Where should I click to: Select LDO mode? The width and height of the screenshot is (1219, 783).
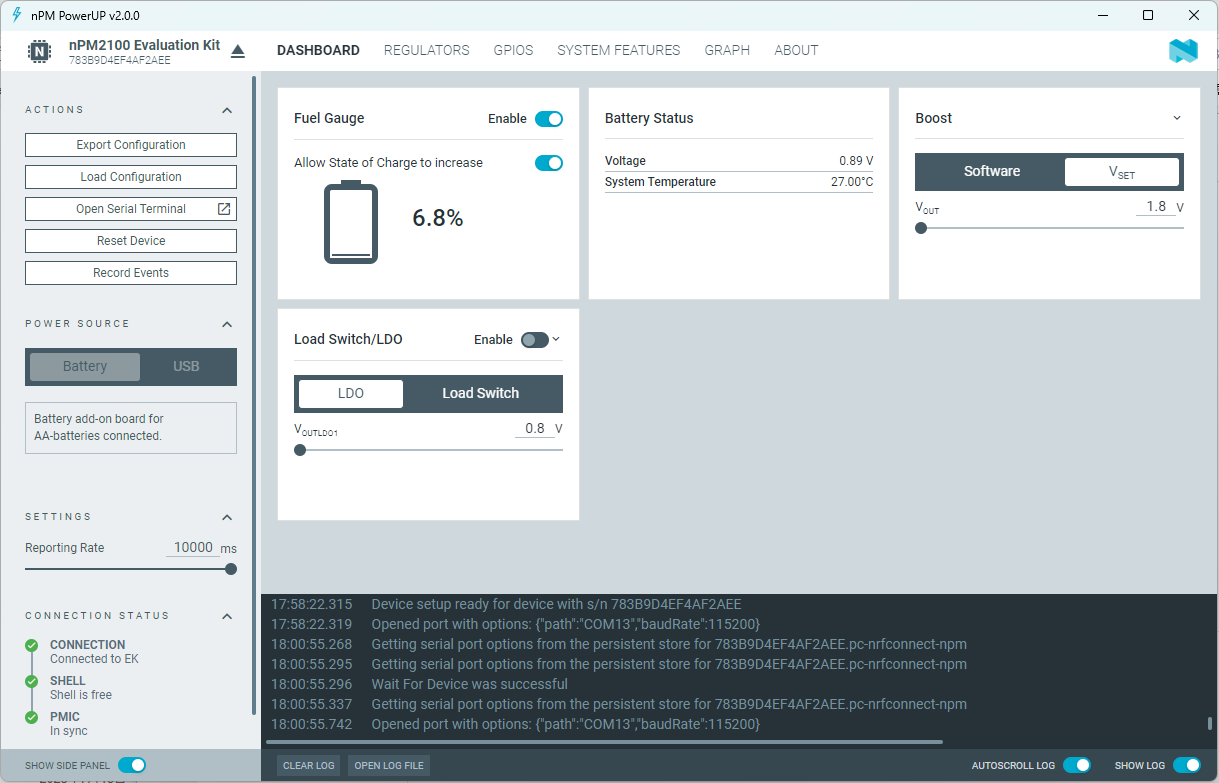(x=351, y=394)
